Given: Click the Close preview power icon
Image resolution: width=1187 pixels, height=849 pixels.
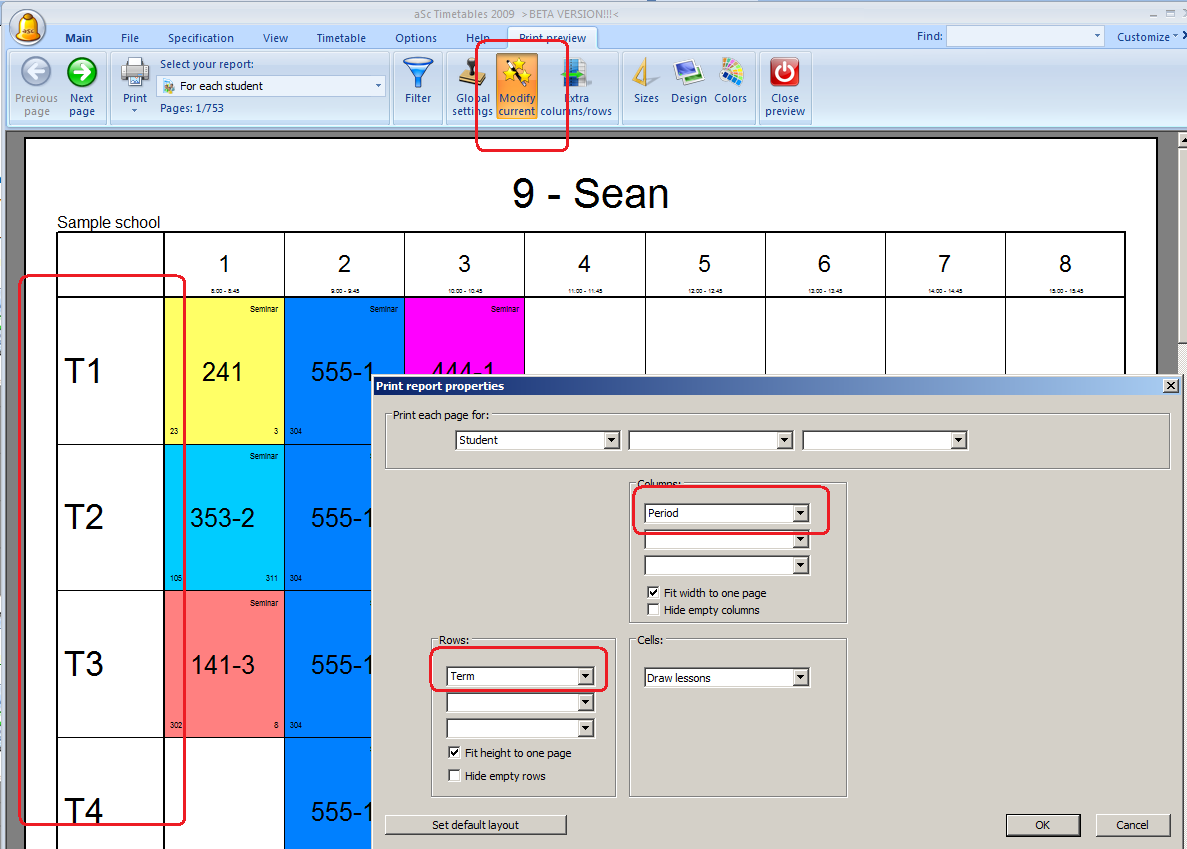Looking at the screenshot, I should coord(785,73).
